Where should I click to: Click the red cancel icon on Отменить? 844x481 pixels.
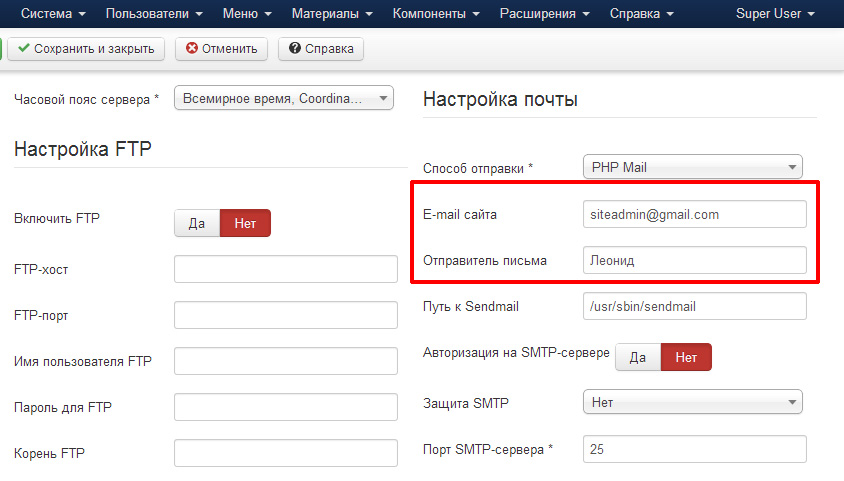tap(191, 48)
